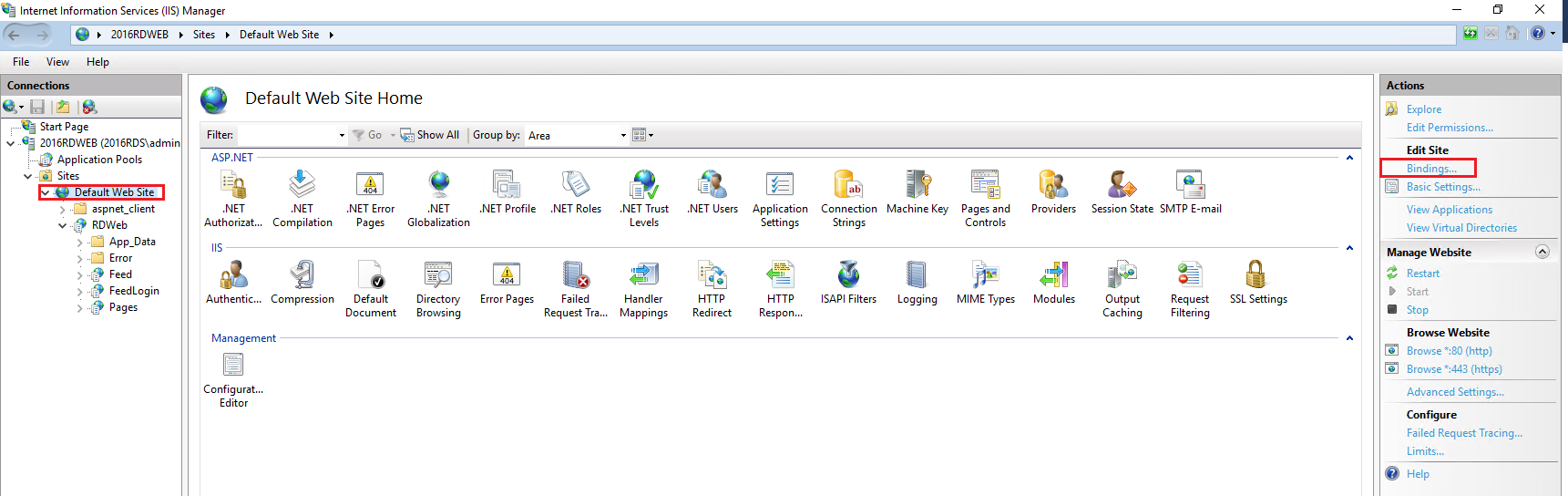
Task: Open the .NET Profile feature
Action: point(507,192)
